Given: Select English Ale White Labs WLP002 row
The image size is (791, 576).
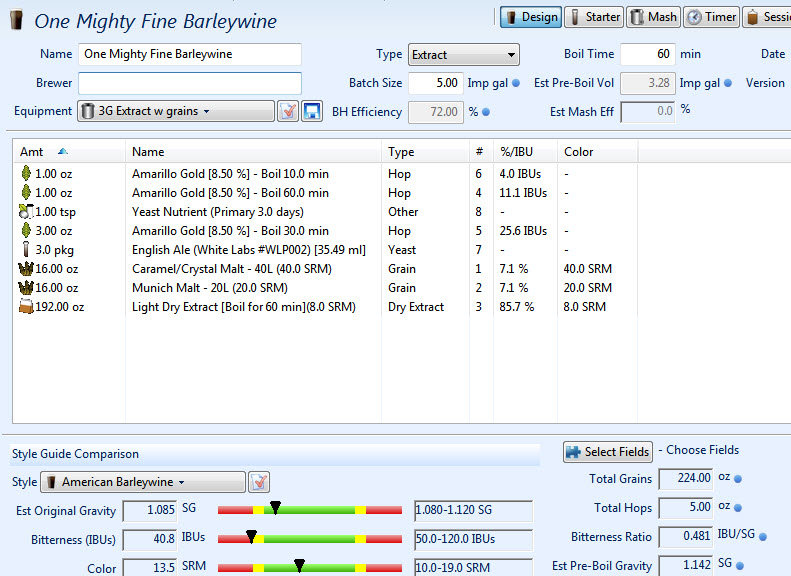Looking at the screenshot, I should pyautogui.click(x=249, y=250).
